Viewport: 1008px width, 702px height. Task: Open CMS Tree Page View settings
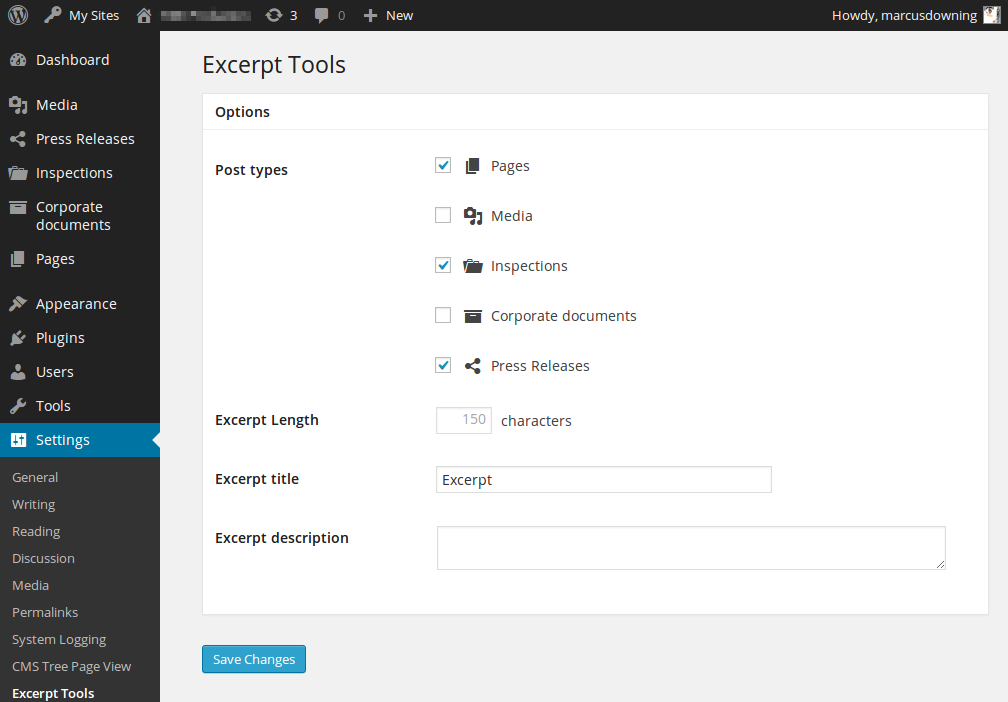[x=71, y=666]
